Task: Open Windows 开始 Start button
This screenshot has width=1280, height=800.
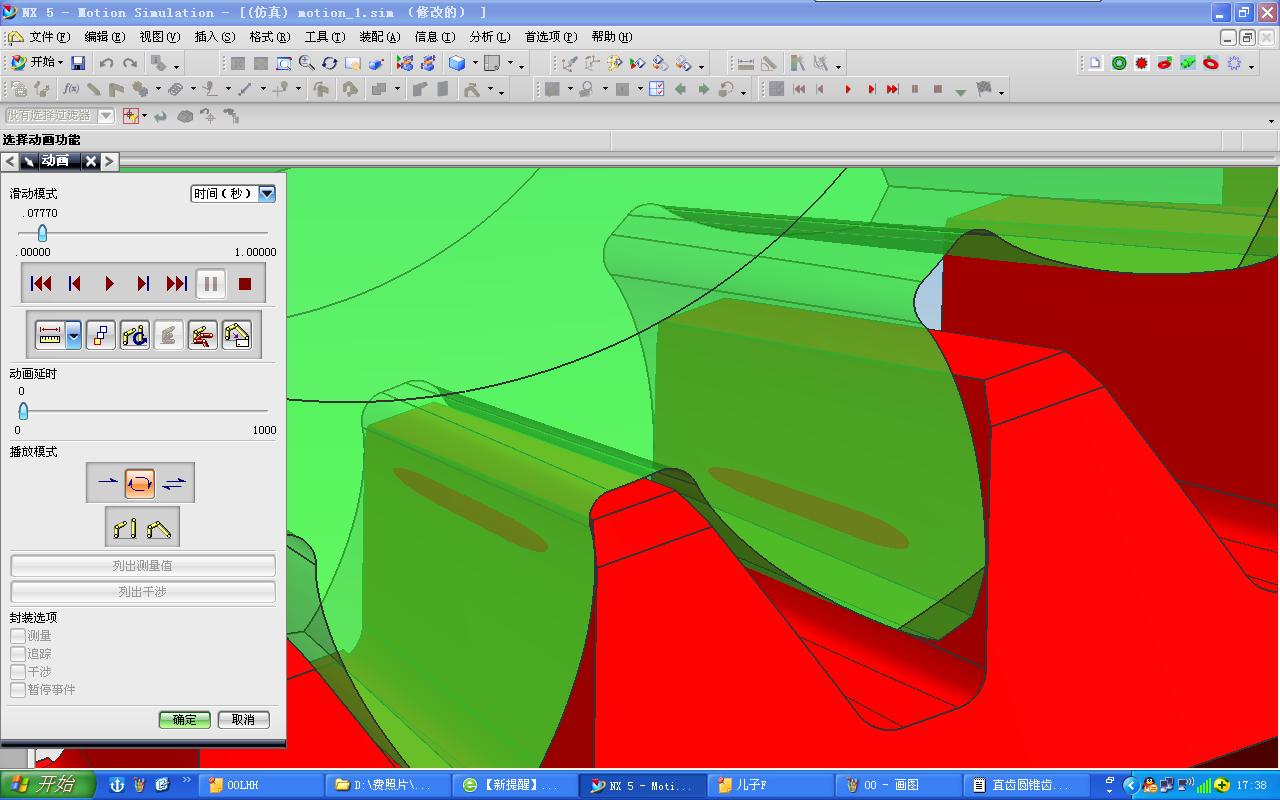Action: pyautogui.click(x=49, y=785)
